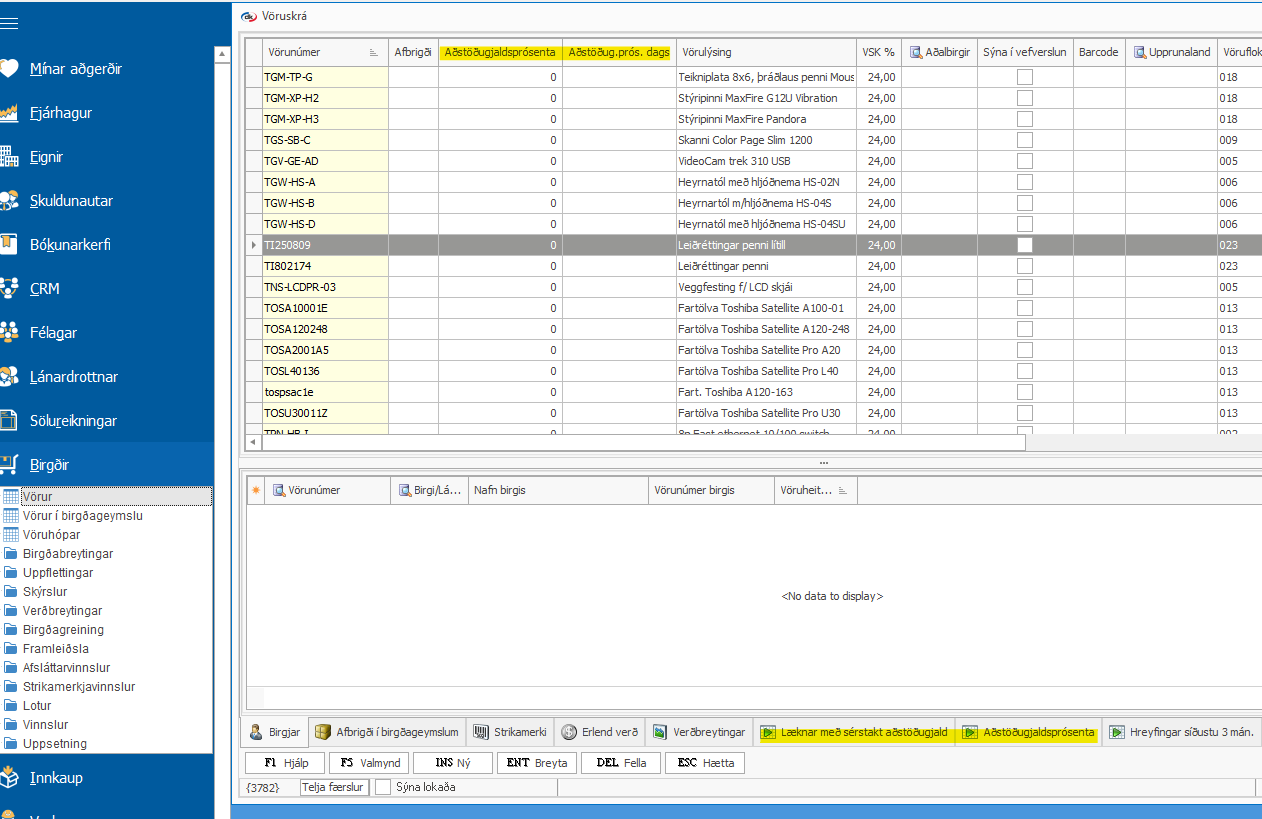Open Mínar aðgerðir heart icon

[x=9, y=68]
